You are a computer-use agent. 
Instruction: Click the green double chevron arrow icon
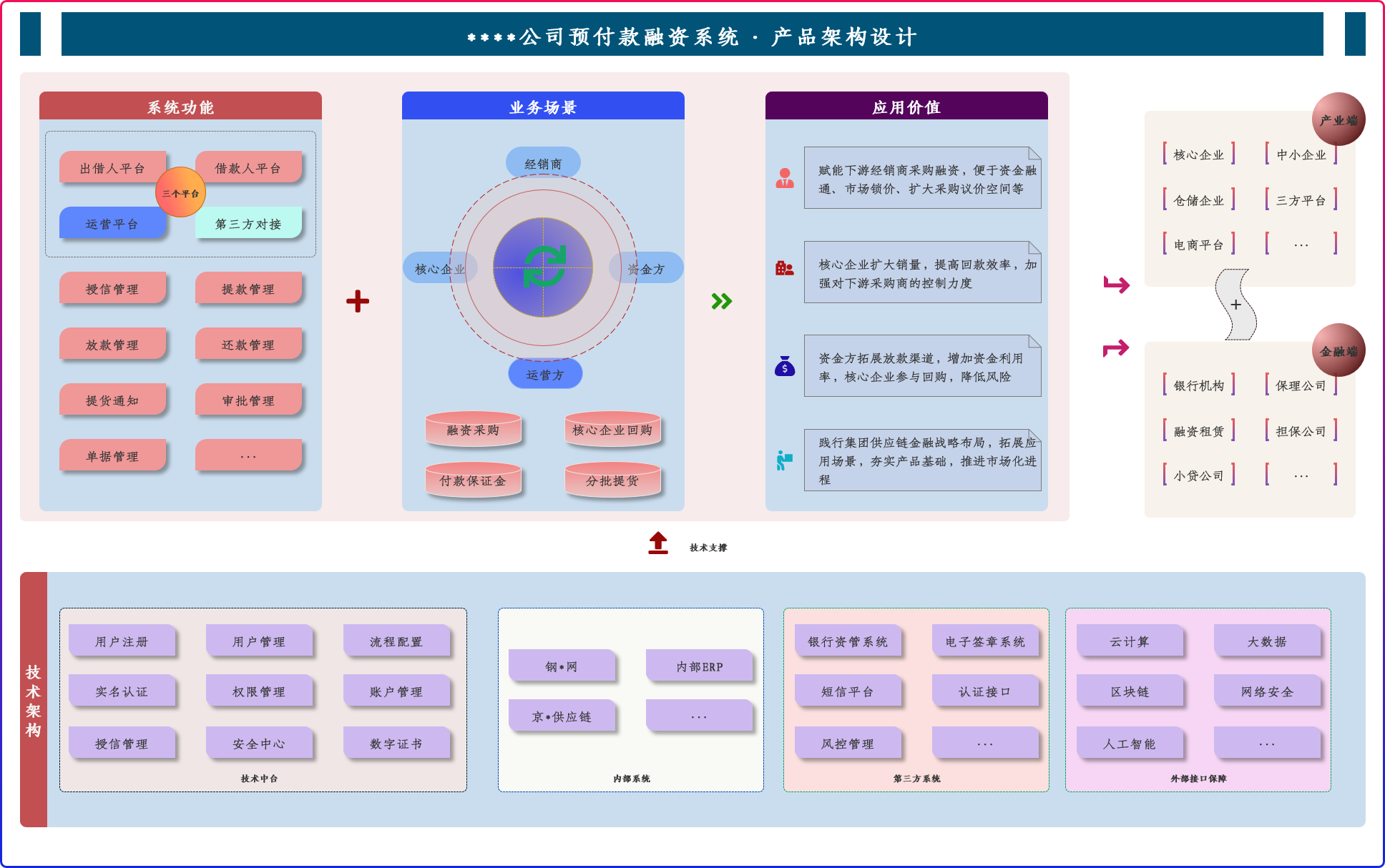[722, 301]
